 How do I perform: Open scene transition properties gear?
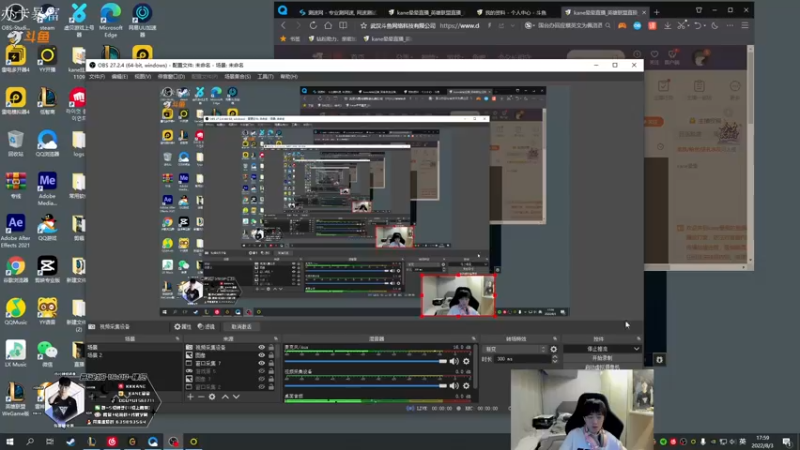click(x=554, y=349)
